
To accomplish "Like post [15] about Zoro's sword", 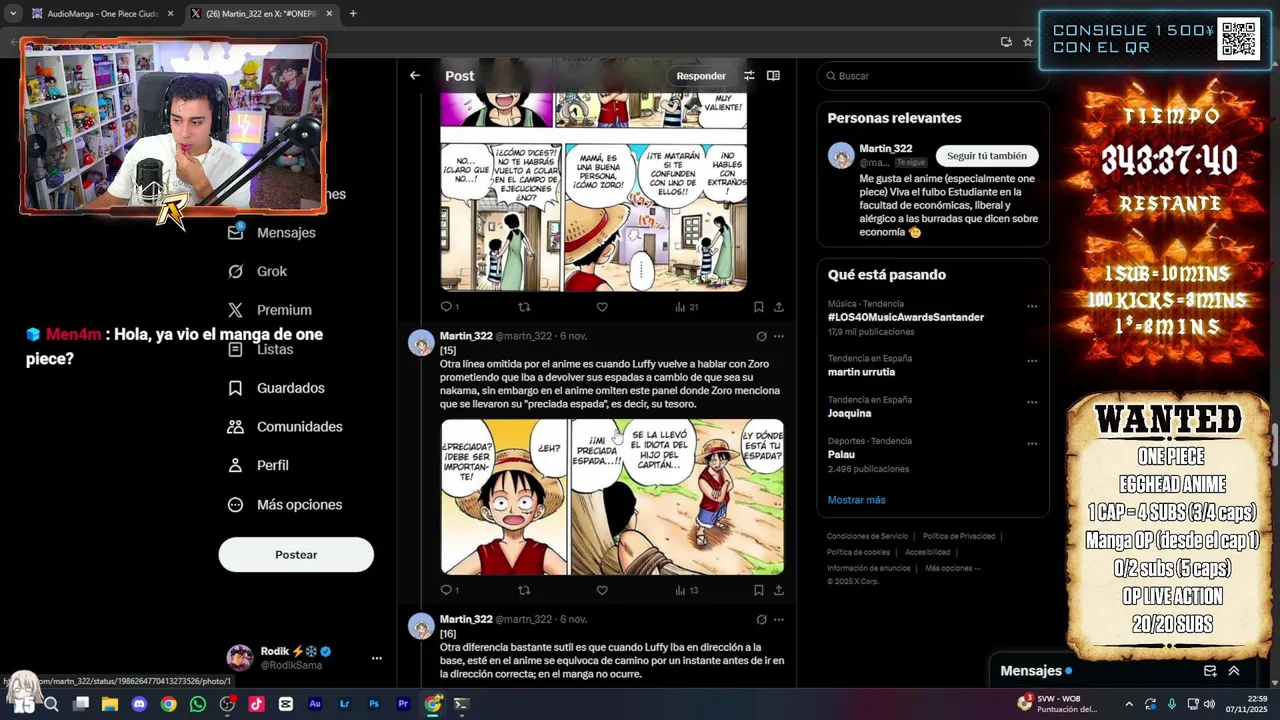I will tap(602, 590).
